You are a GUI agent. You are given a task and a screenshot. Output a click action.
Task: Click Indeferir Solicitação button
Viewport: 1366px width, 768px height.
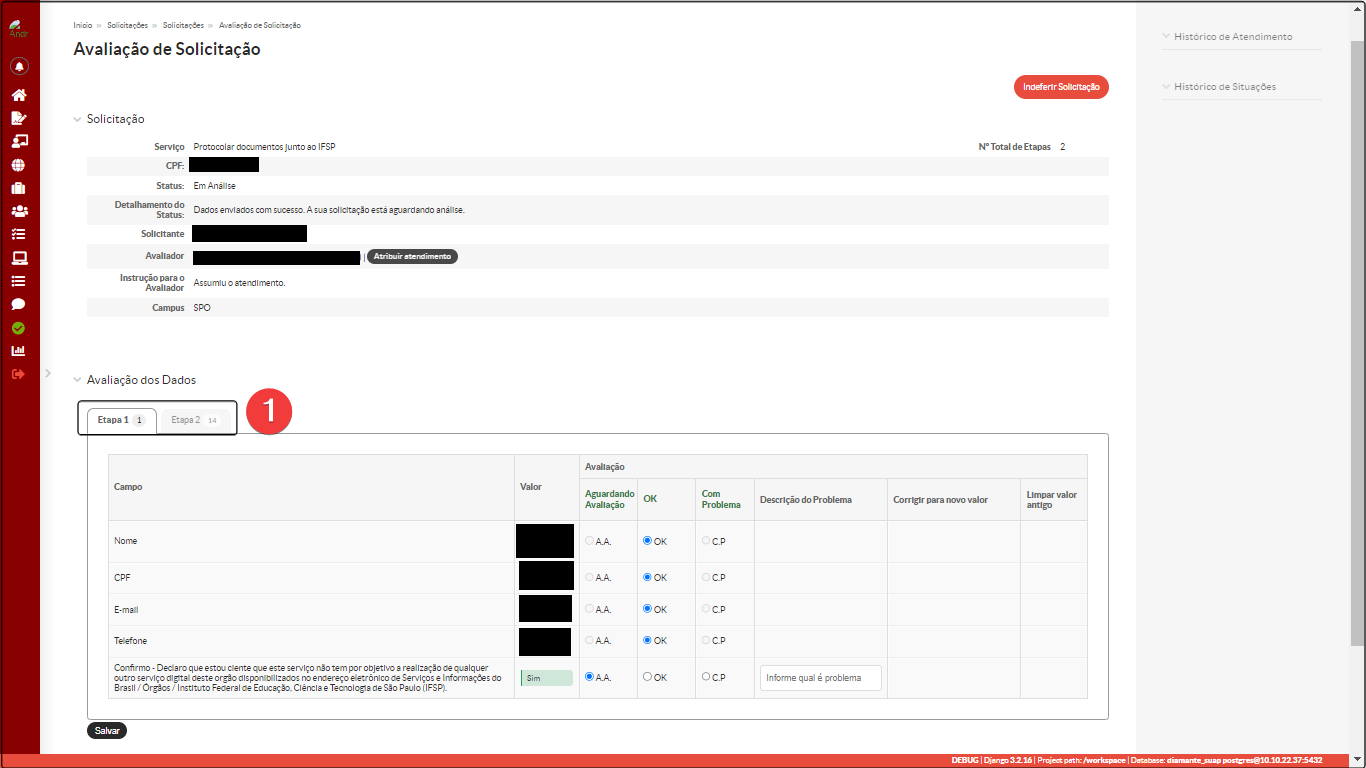(x=1061, y=87)
